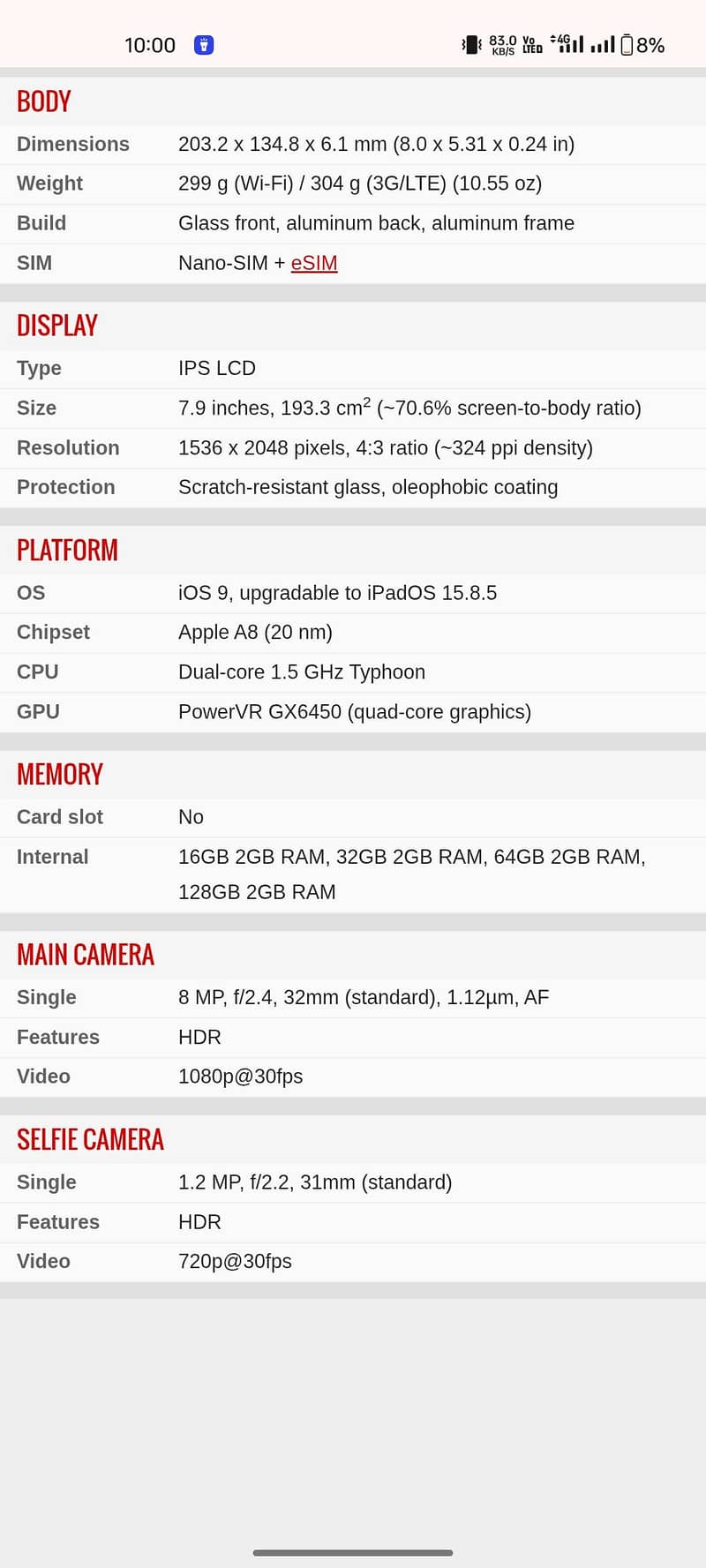Image resolution: width=706 pixels, height=1568 pixels.
Task: Tap the 83.0 KB/S network speed indicator
Action: point(503,45)
